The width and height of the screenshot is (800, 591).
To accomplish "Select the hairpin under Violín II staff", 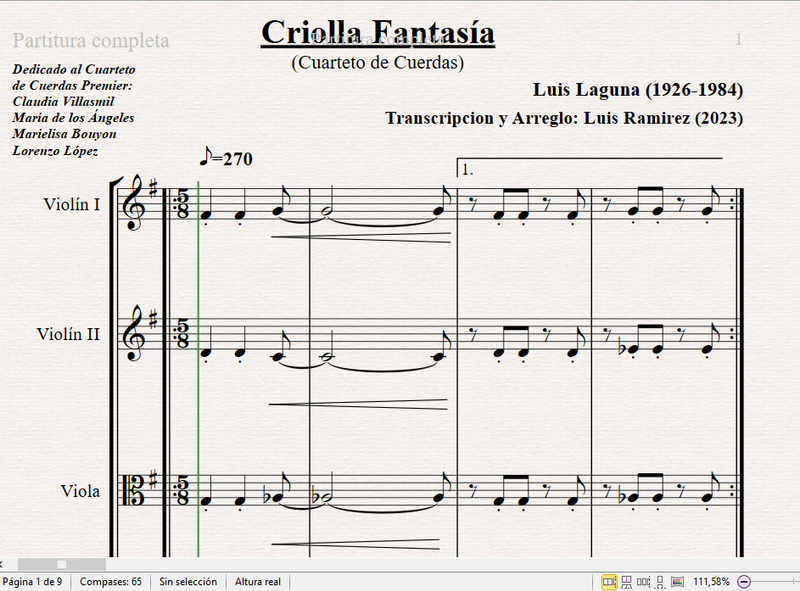I will (x=358, y=404).
